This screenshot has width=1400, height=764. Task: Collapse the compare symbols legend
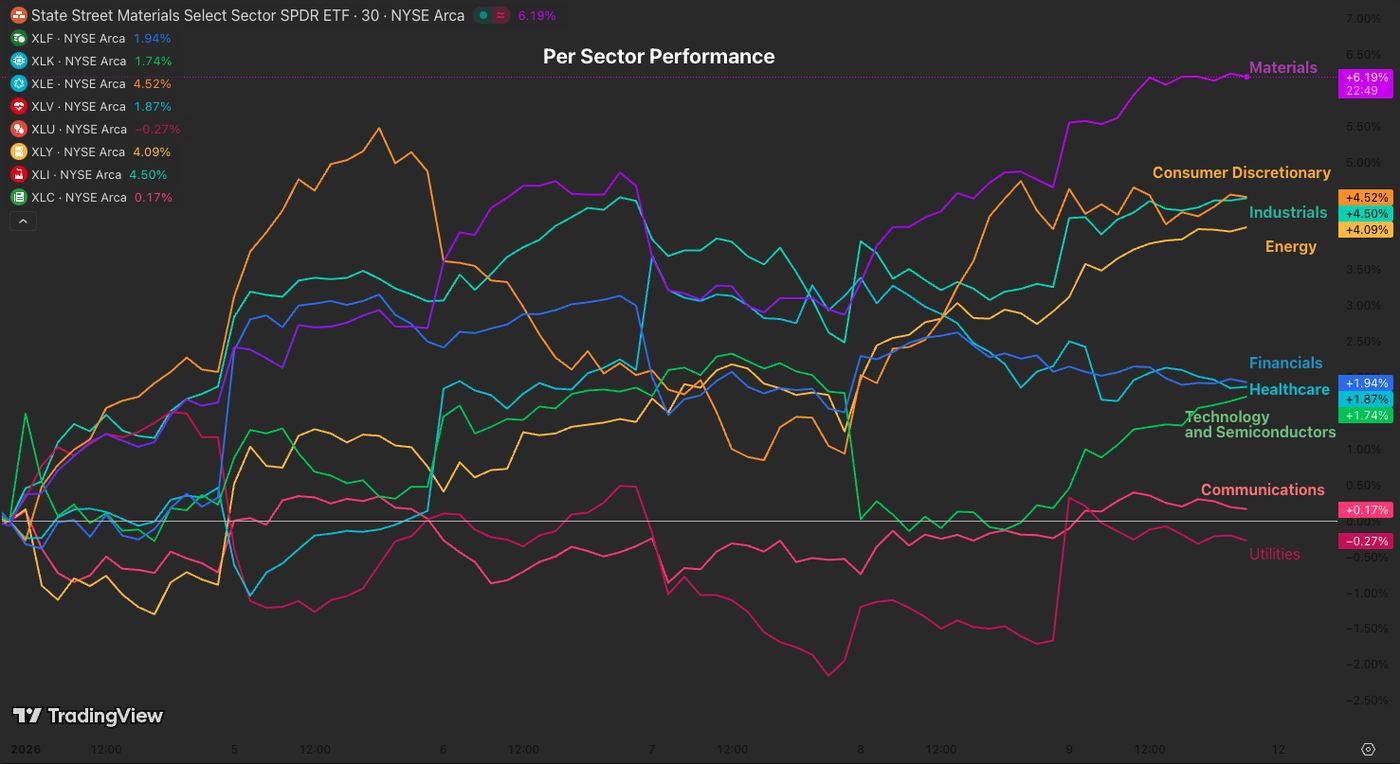tap(22, 221)
